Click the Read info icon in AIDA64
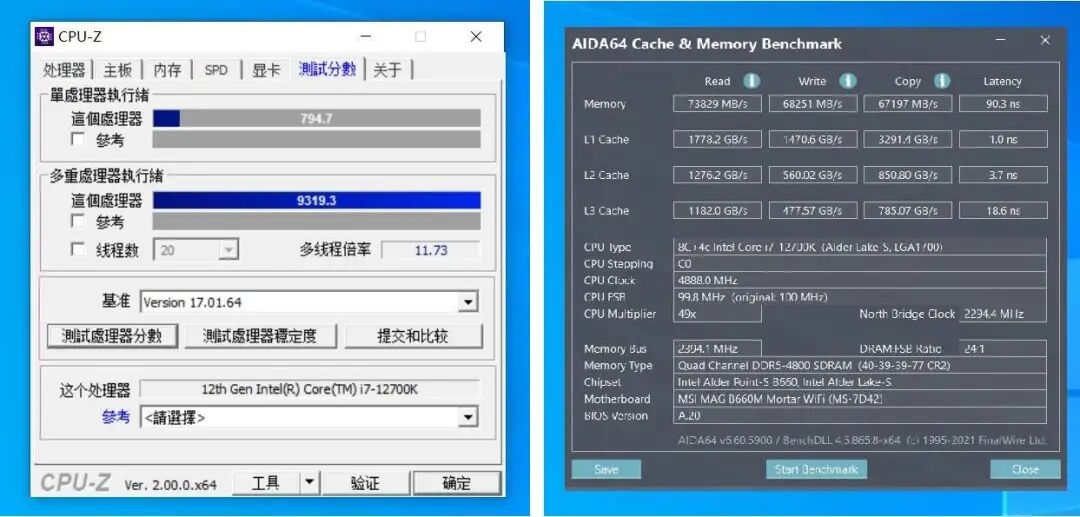The height and width of the screenshot is (517, 1080). (752, 81)
